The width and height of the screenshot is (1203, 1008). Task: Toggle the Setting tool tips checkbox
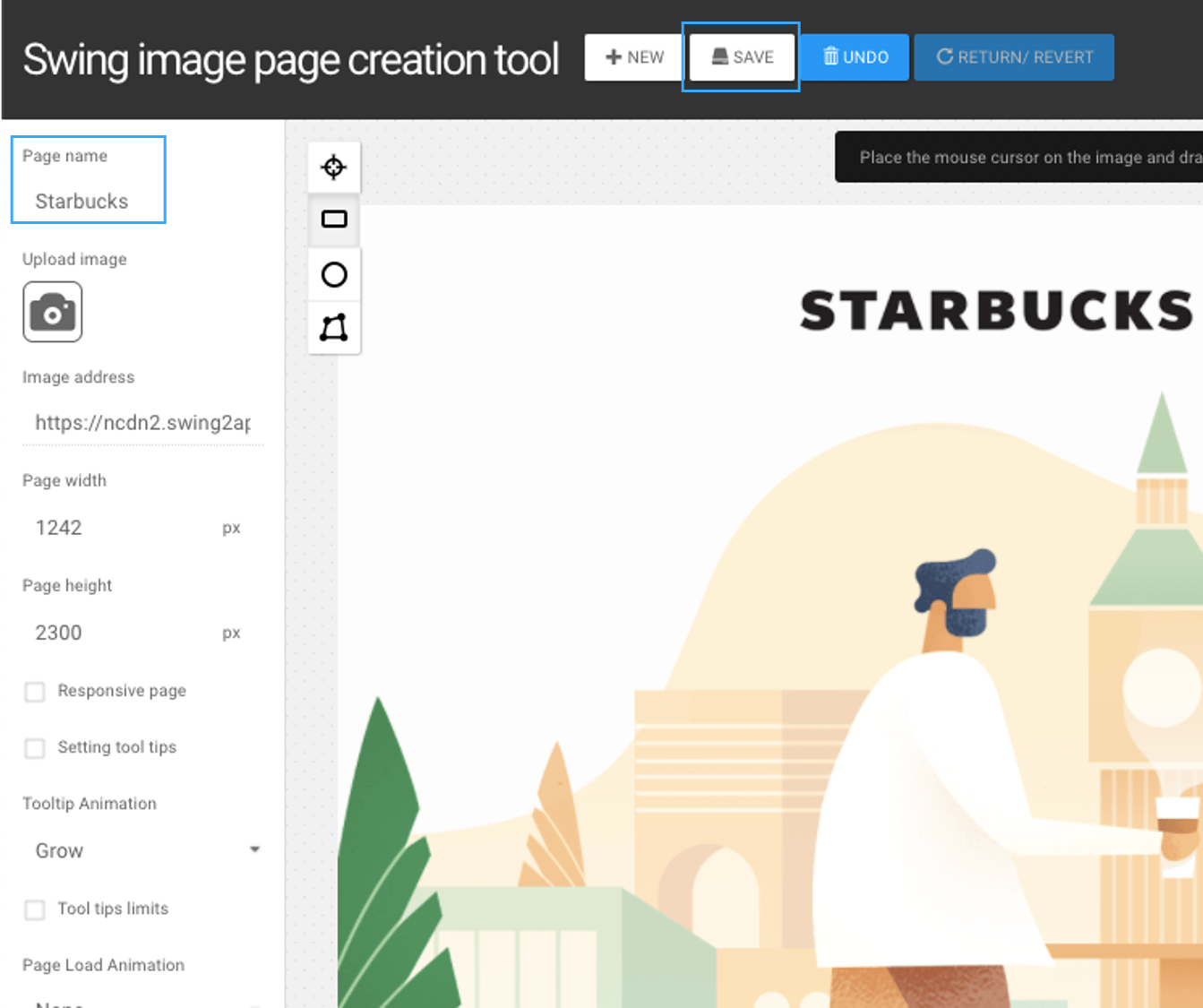(x=35, y=748)
